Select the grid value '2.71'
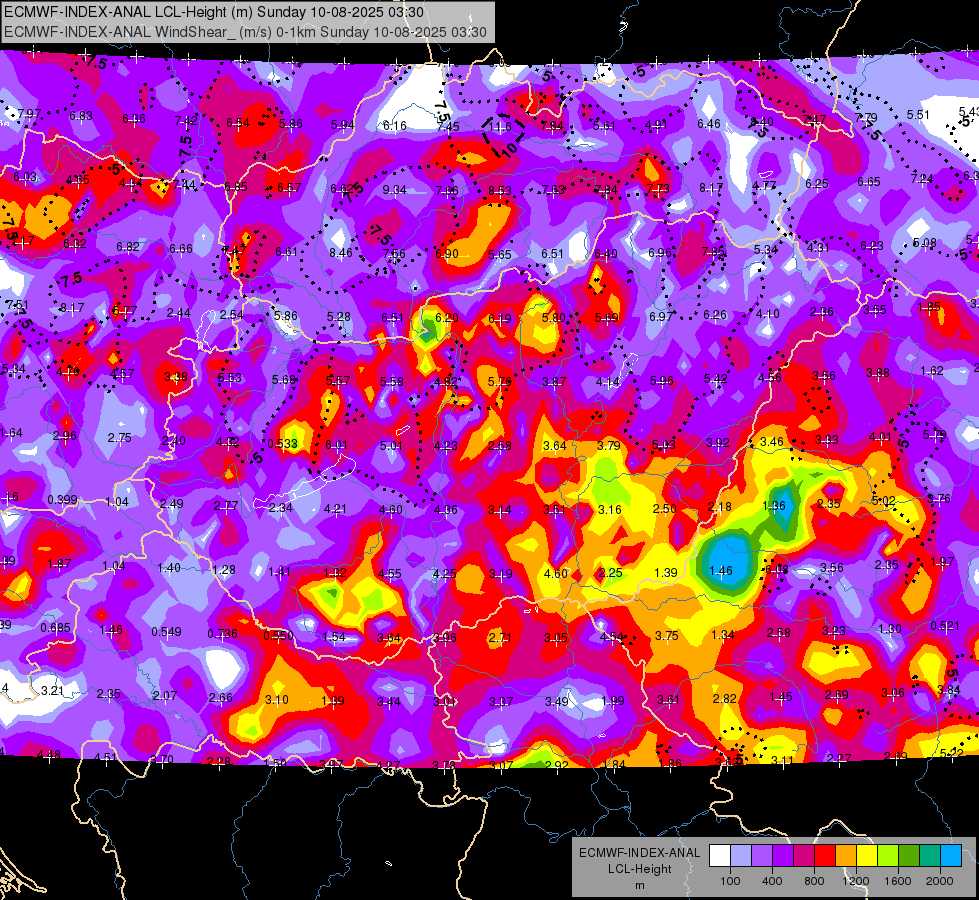Screen dimensions: 979x900 point(500,637)
